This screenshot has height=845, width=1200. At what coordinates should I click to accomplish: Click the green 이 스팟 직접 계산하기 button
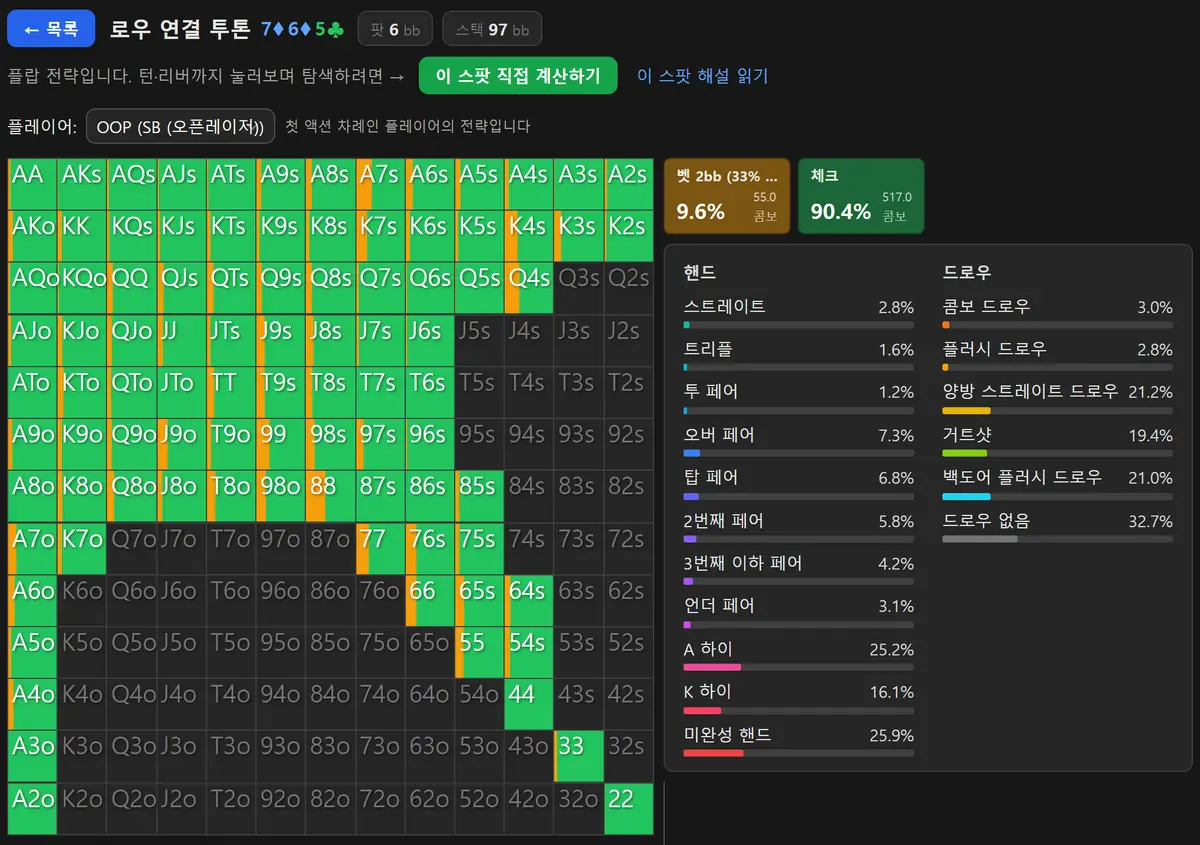click(x=518, y=76)
